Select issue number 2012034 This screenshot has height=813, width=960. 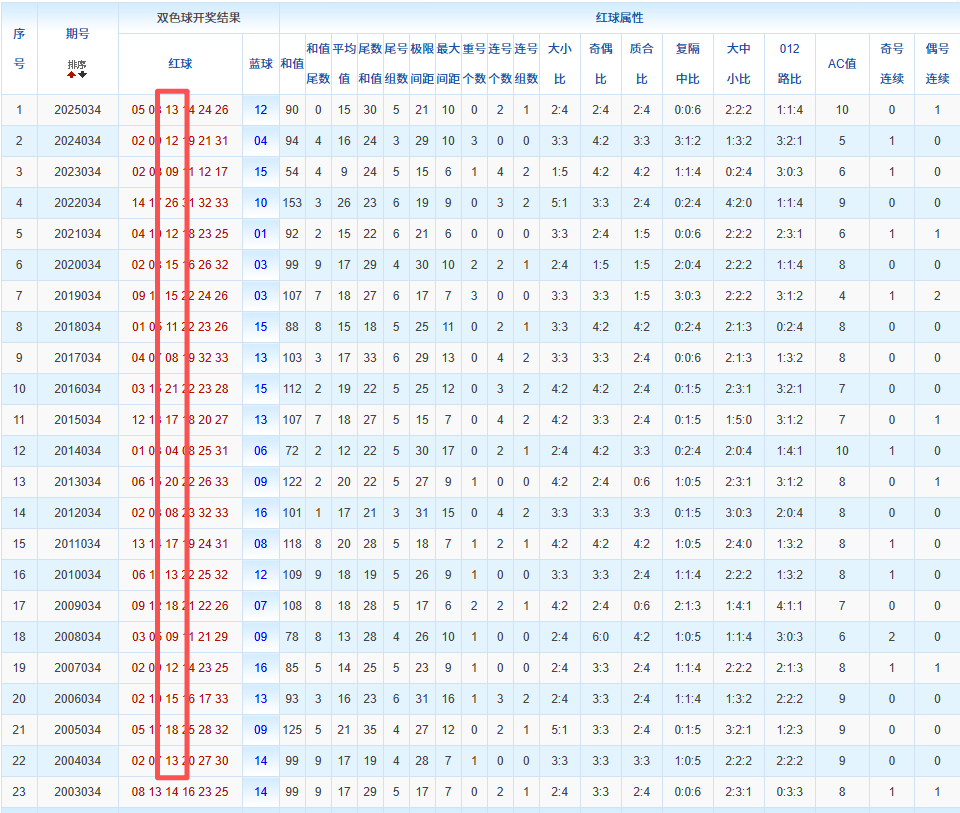[x=77, y=513]
